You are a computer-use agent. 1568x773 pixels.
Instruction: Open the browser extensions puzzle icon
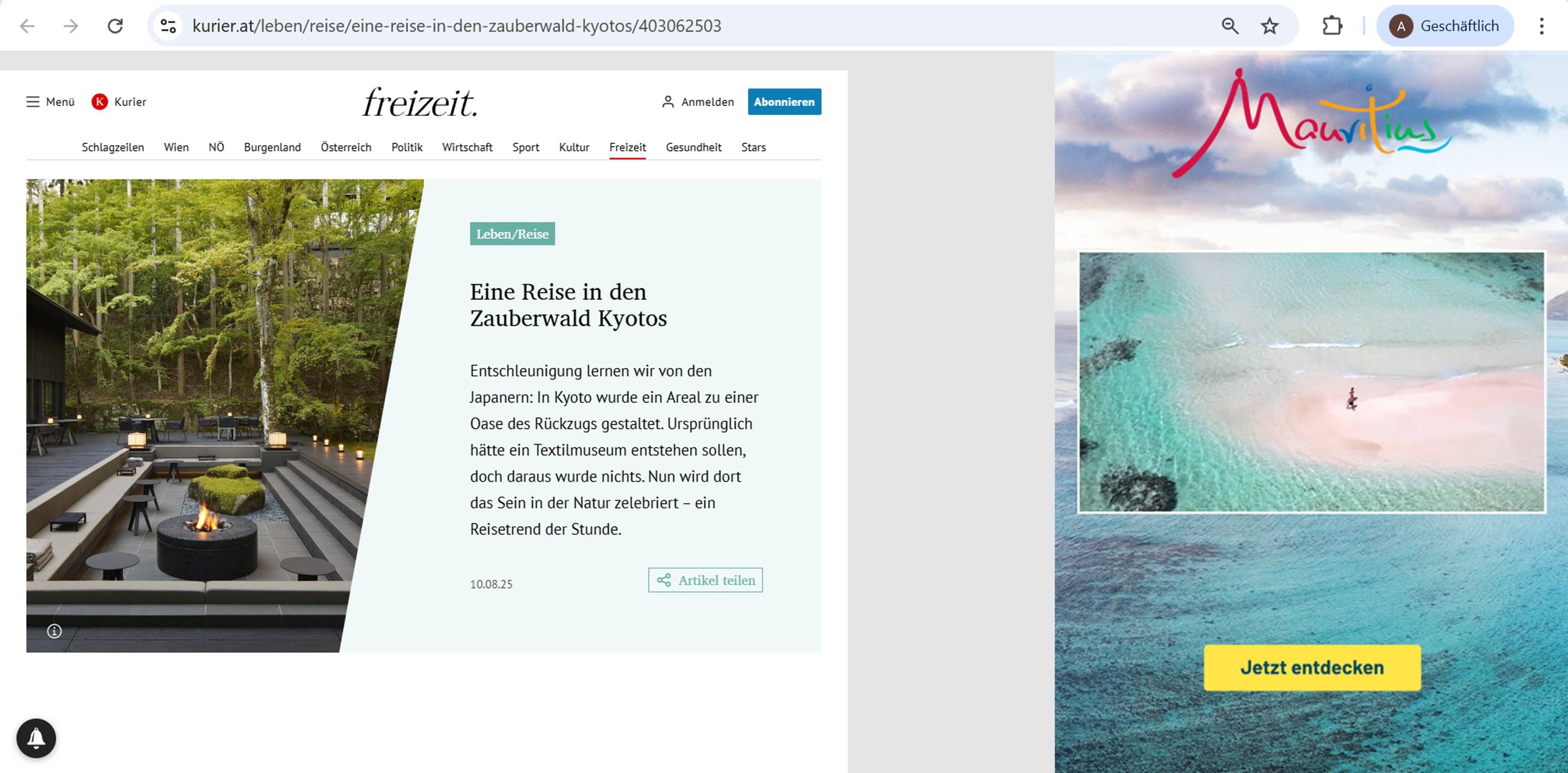[x=1332, y=26]
